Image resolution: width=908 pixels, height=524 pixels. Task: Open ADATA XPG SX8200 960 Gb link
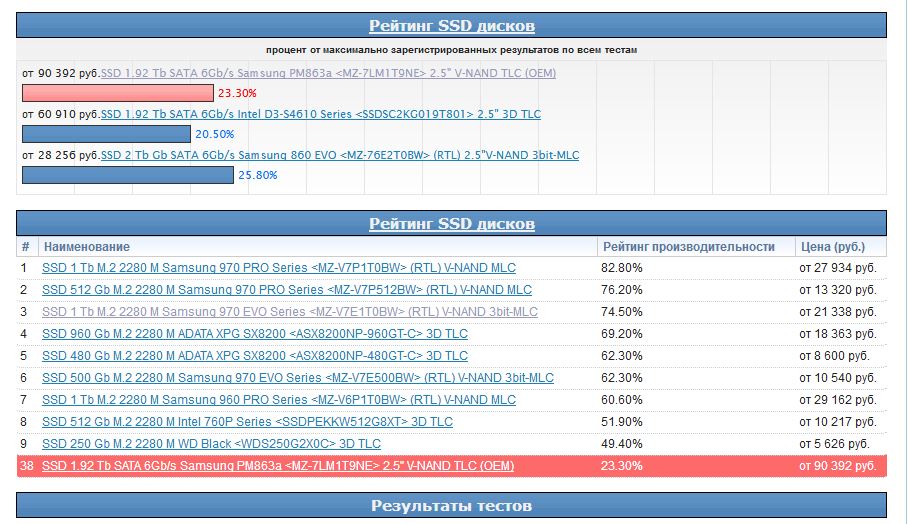[x=255, y=334]
